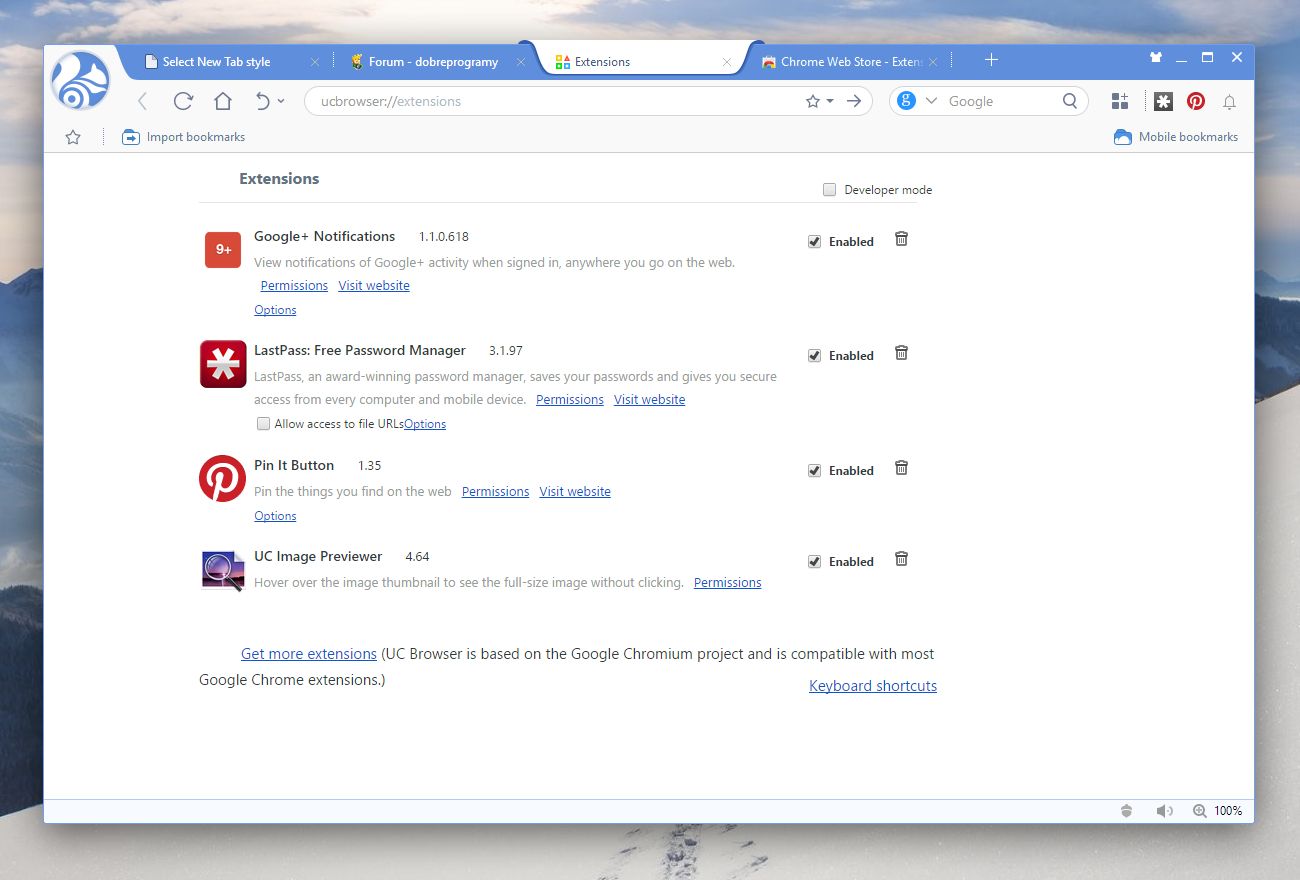Click the LastPass extension icon
Viewport: 1300px width, 880px height.
(223, 364)
